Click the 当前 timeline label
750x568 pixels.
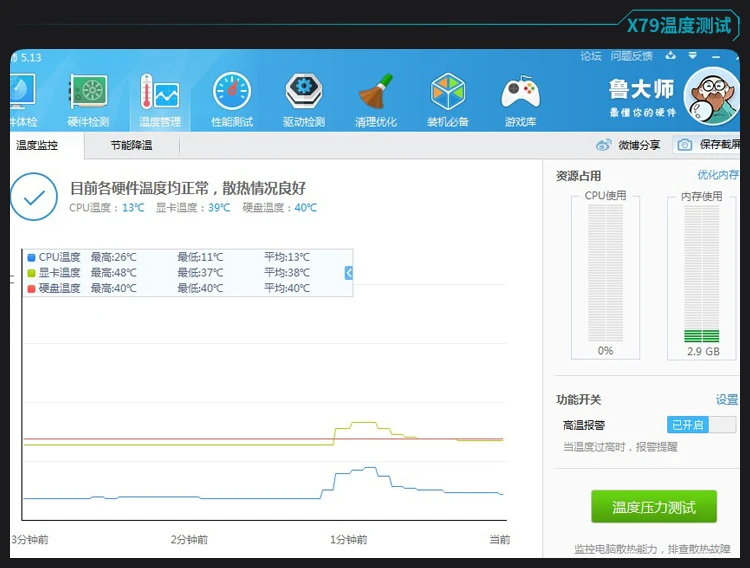click(x=500, y=540)
